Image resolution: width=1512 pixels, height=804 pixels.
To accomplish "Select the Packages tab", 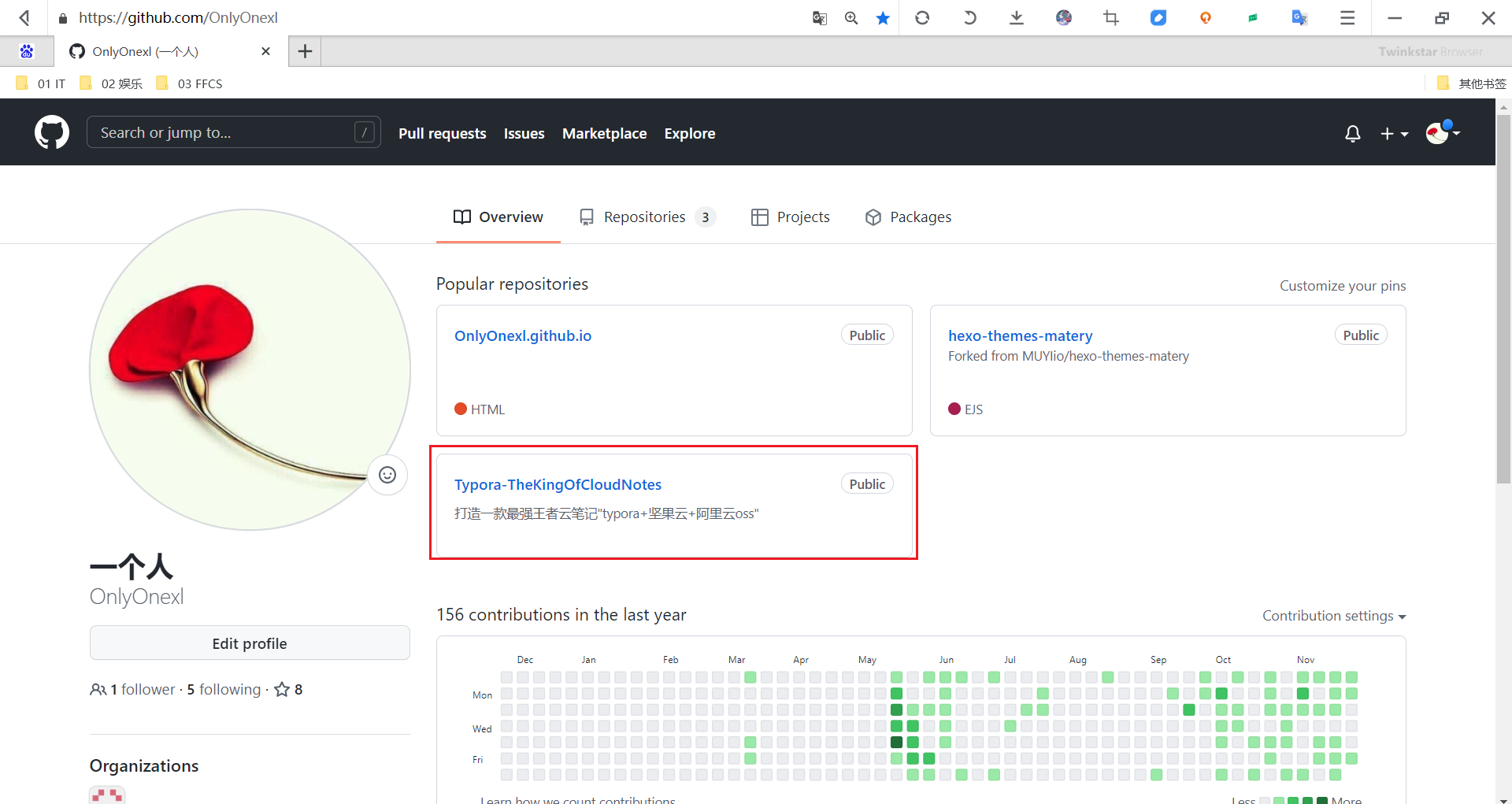I will click(908, 217).
